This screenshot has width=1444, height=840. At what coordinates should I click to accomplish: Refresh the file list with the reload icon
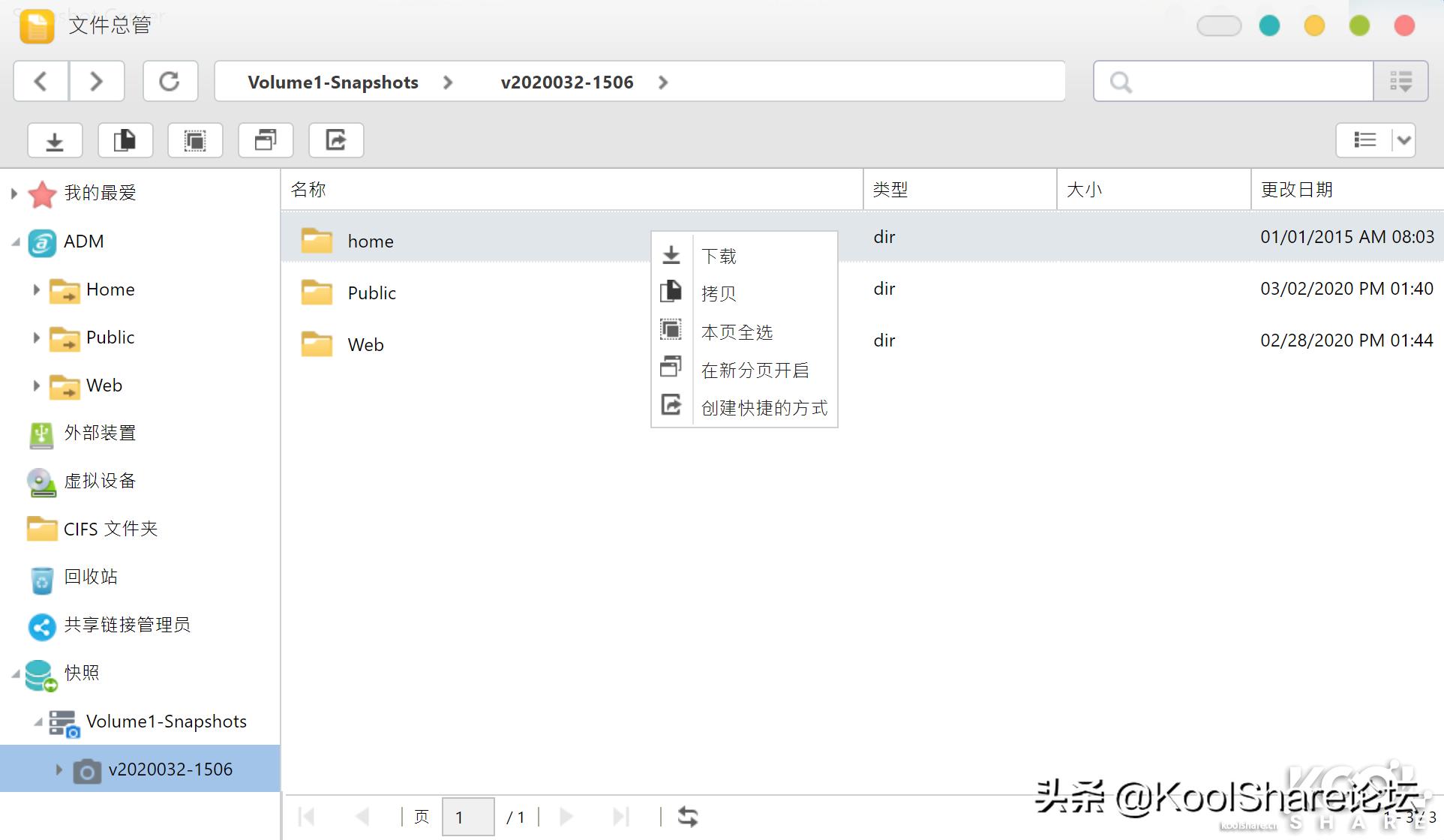pyautogui.click(x=170, y=81)
